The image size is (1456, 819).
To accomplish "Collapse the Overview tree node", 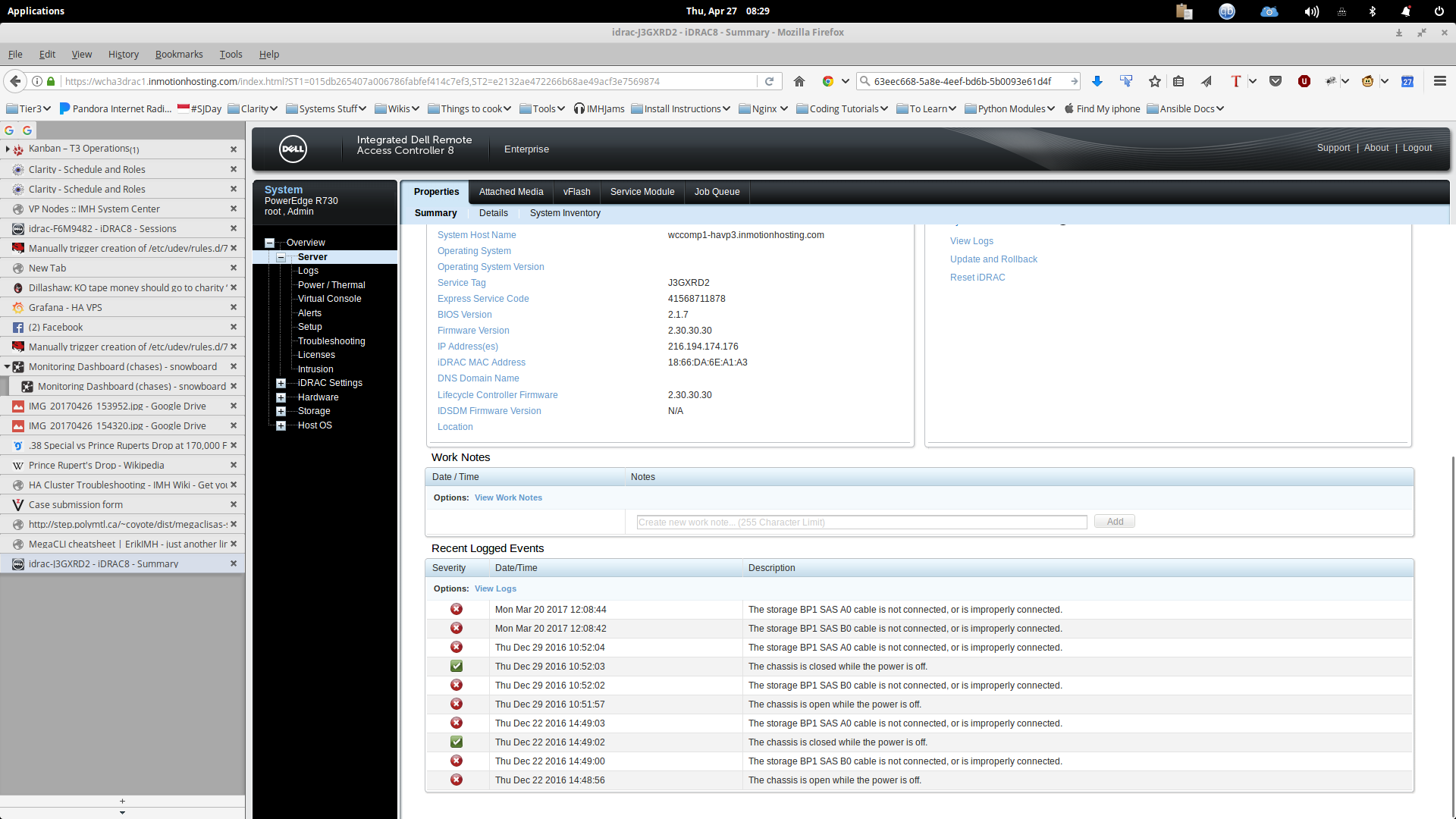I will click(x=269, y=243).
